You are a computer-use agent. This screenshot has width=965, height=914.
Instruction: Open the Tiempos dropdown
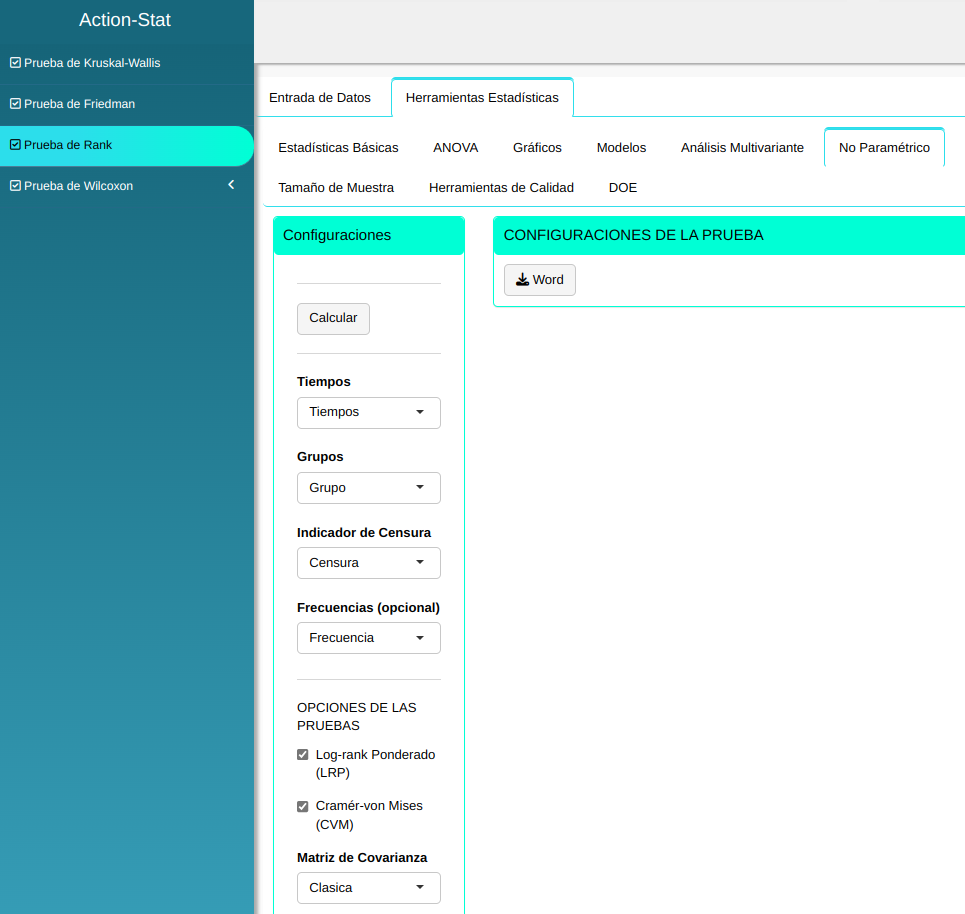368,412
